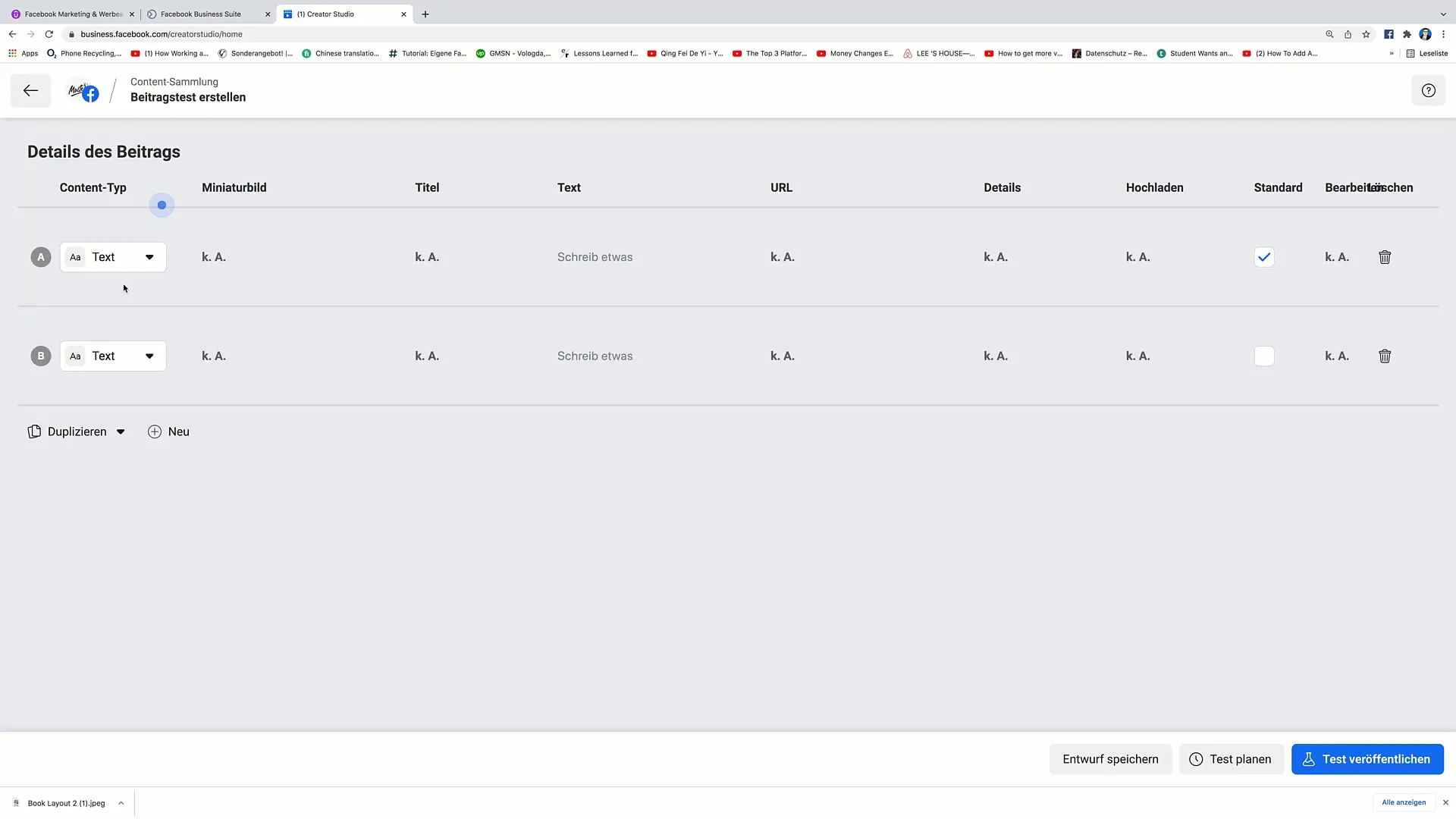This screenshot has width=1456, height=819.
Task: Click the Test planen button
Action: pos(1232,759)
